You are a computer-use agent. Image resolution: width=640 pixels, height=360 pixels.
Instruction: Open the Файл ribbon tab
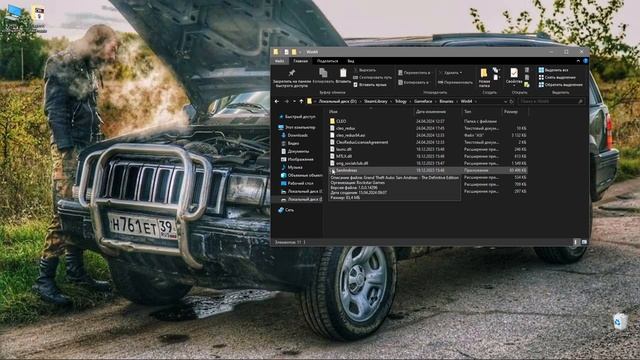(x=280, y=61)
